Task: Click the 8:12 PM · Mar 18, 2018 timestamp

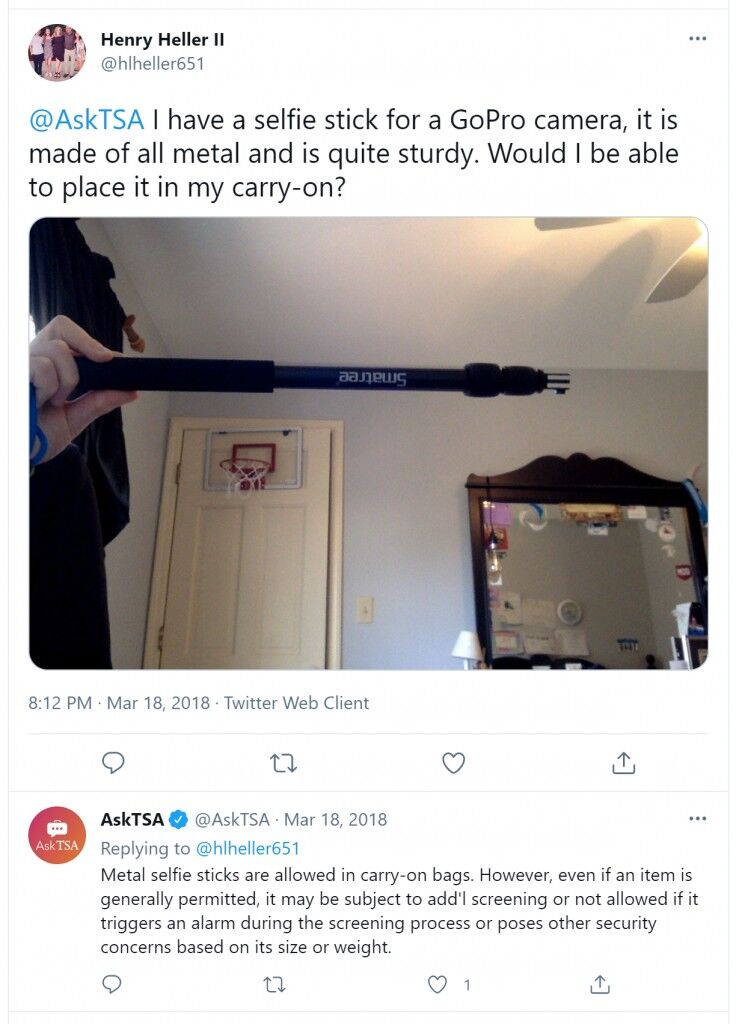Action: pos(119,703)
